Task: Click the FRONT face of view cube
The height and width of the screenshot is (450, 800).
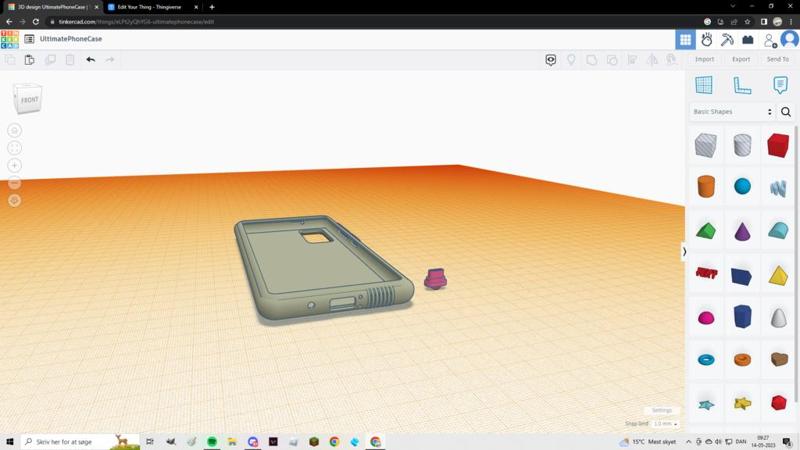Action: point(29,100)
